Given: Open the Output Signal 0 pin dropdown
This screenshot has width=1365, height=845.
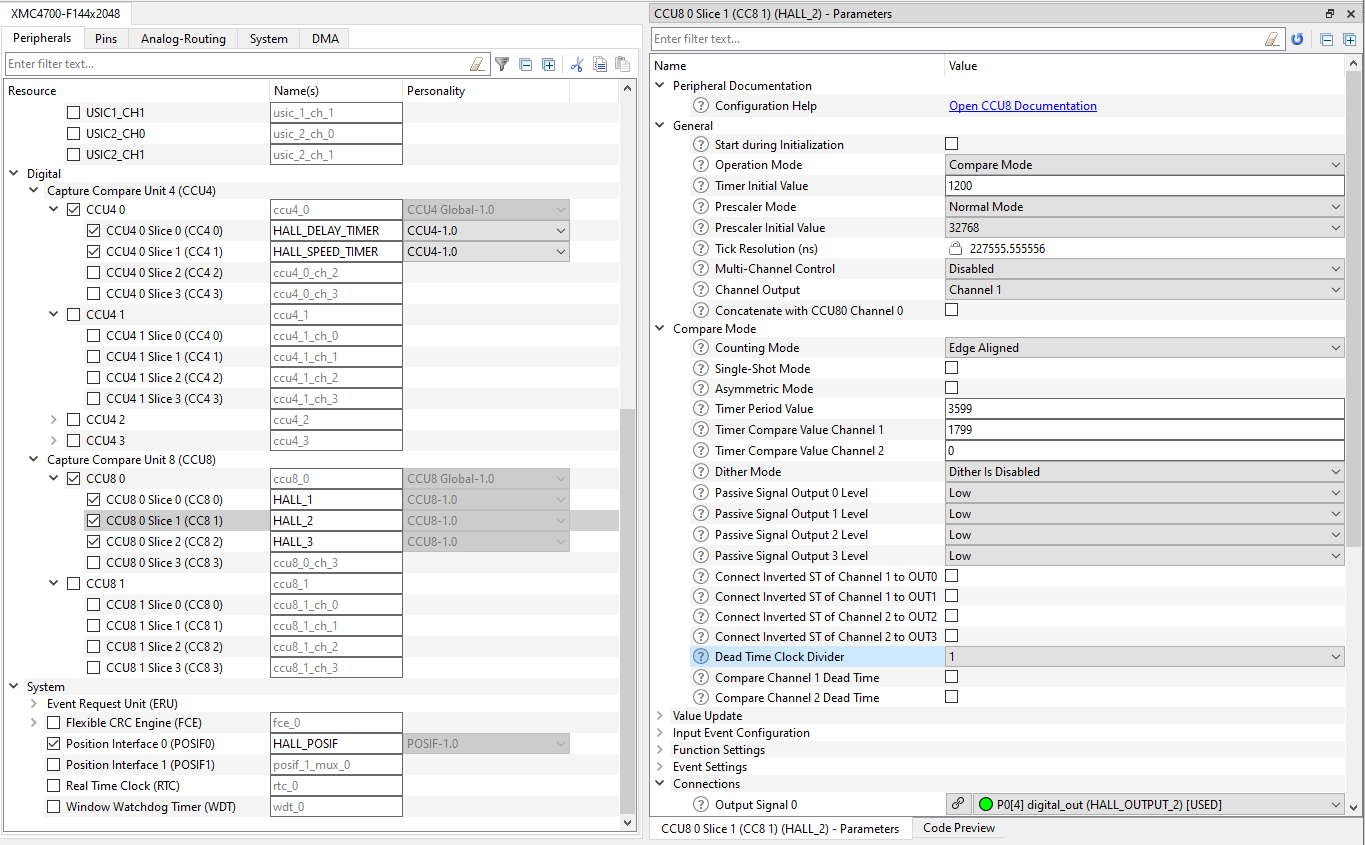Looking at the screenshot, I should coord(1158,804).
